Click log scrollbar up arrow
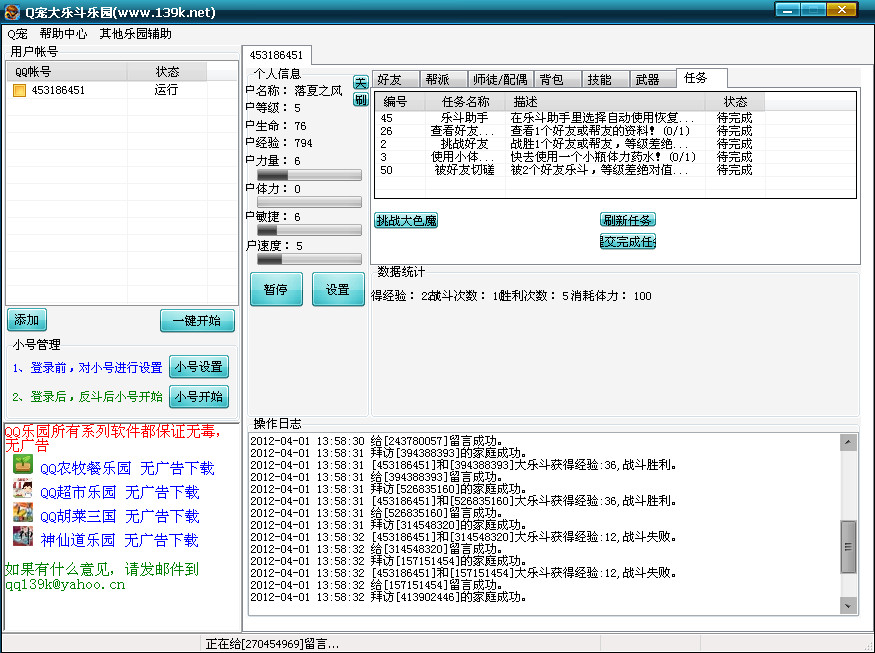 [848, 443]
